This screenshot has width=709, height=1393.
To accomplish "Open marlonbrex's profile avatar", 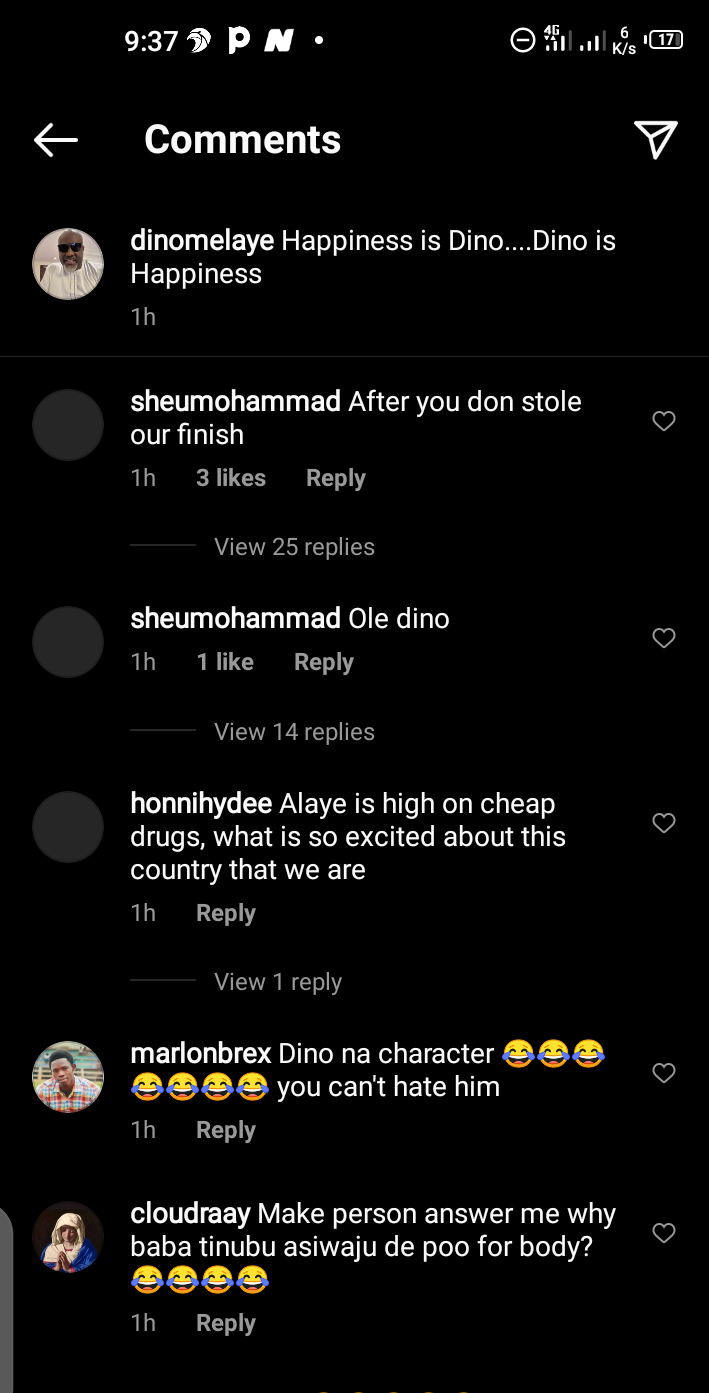I will (68, 1077).
